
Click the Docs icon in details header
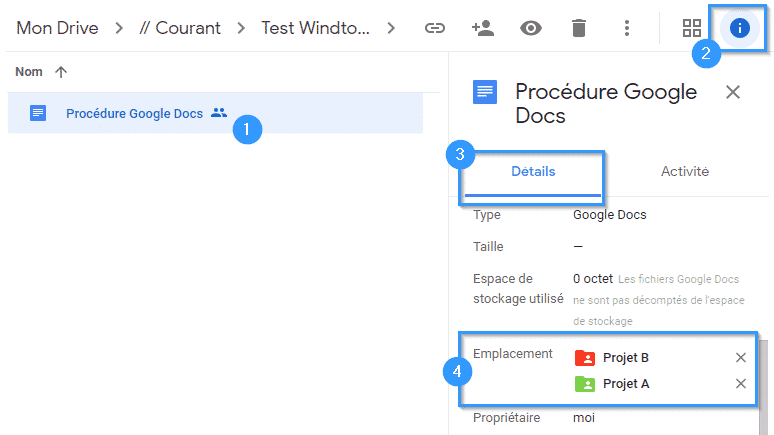(485, 92)
